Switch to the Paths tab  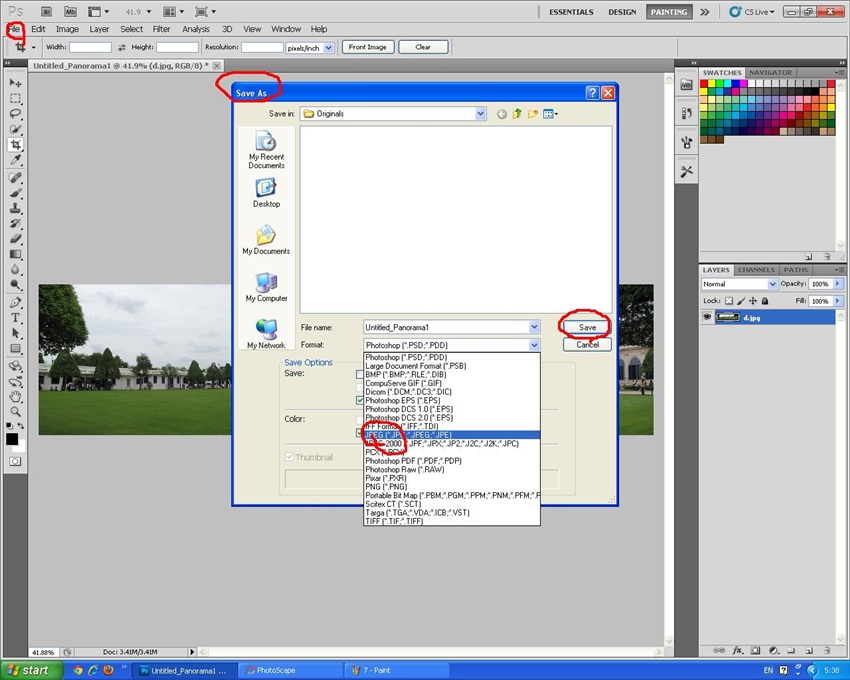point(795,270)
